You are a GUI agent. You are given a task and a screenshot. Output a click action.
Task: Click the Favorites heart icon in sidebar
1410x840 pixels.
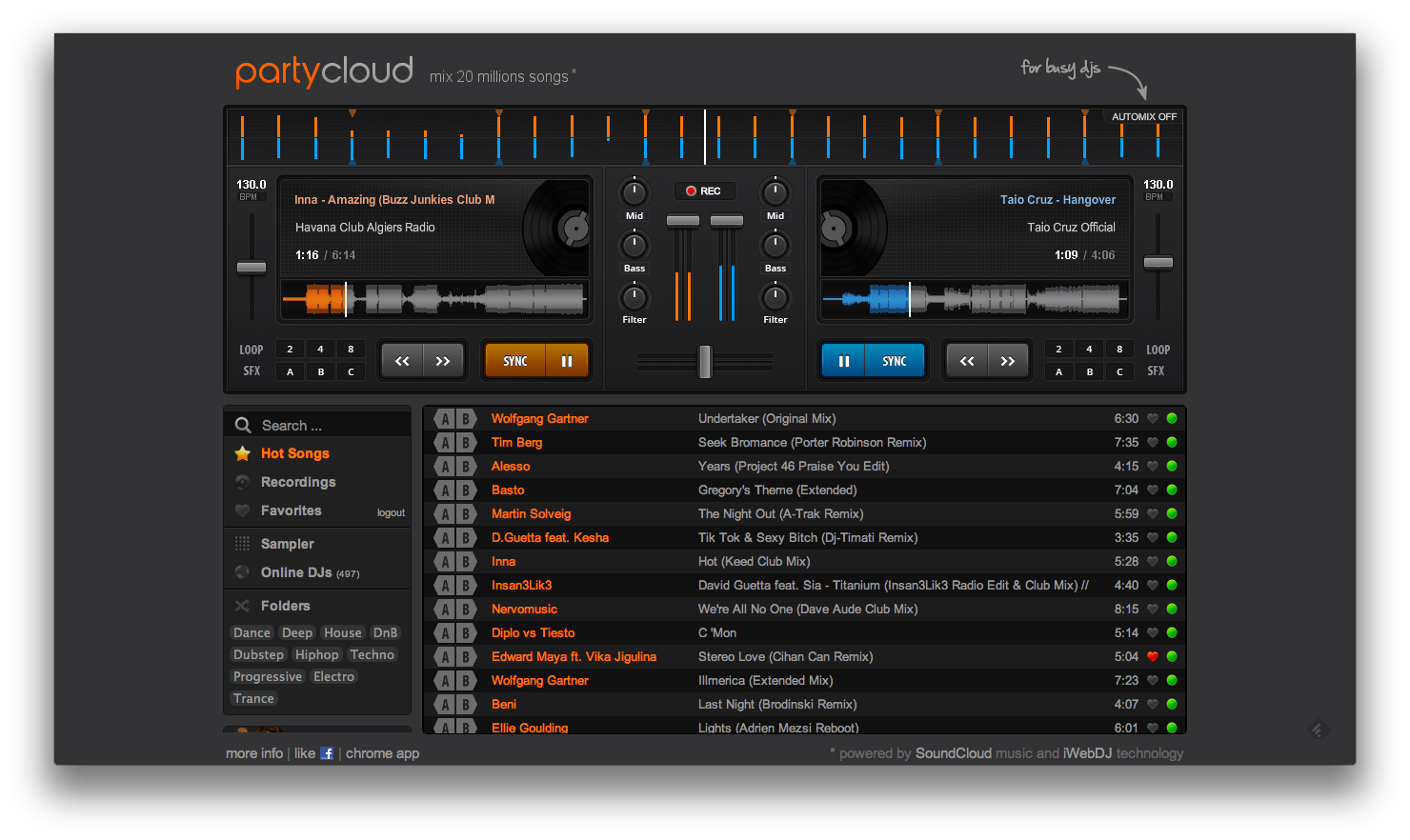point(243,510)
